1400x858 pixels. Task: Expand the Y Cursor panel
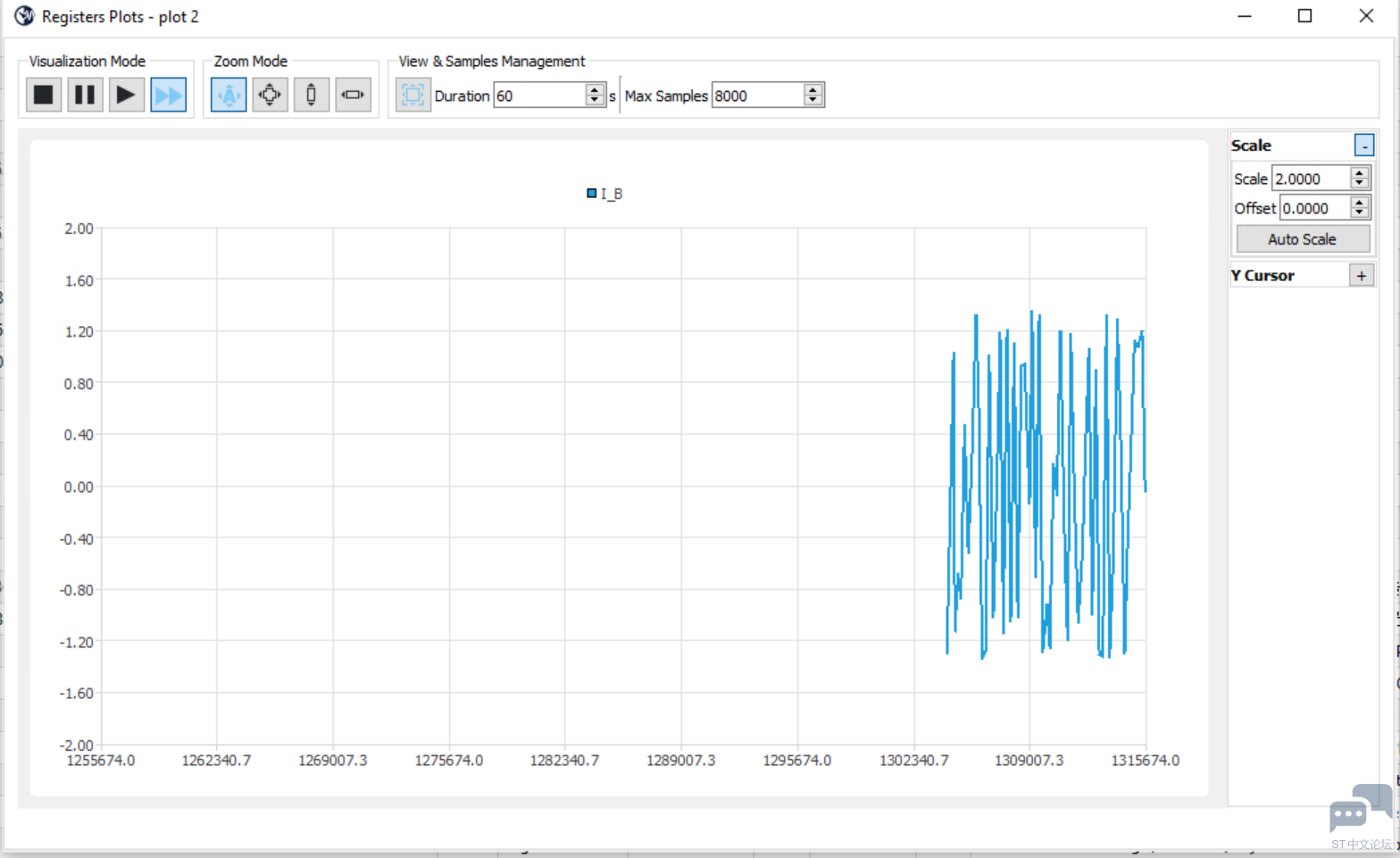pyautogui.click(x=1361, y=276)
